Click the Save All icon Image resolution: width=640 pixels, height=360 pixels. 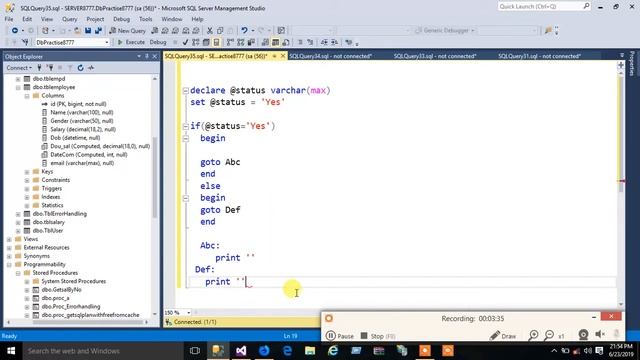[x=98, y=31]
